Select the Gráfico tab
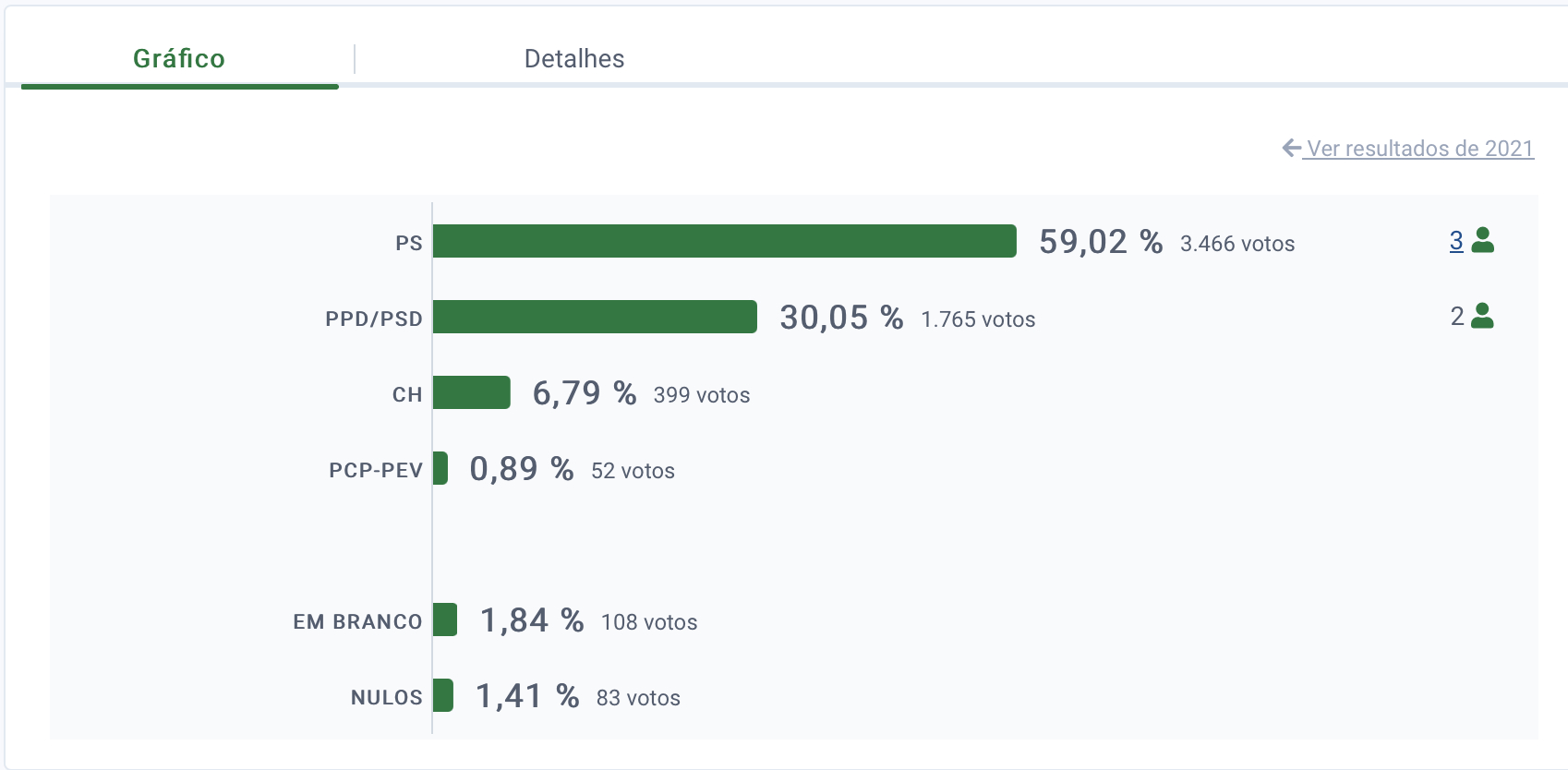Screen dimensions: 1568x770 point(179,59)
